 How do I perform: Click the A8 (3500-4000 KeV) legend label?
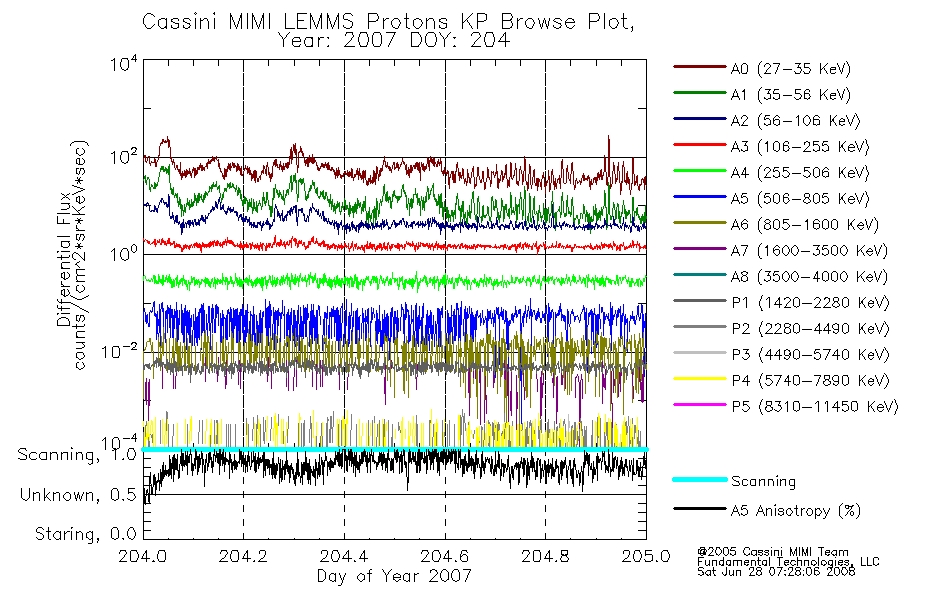tap(809, 277)
